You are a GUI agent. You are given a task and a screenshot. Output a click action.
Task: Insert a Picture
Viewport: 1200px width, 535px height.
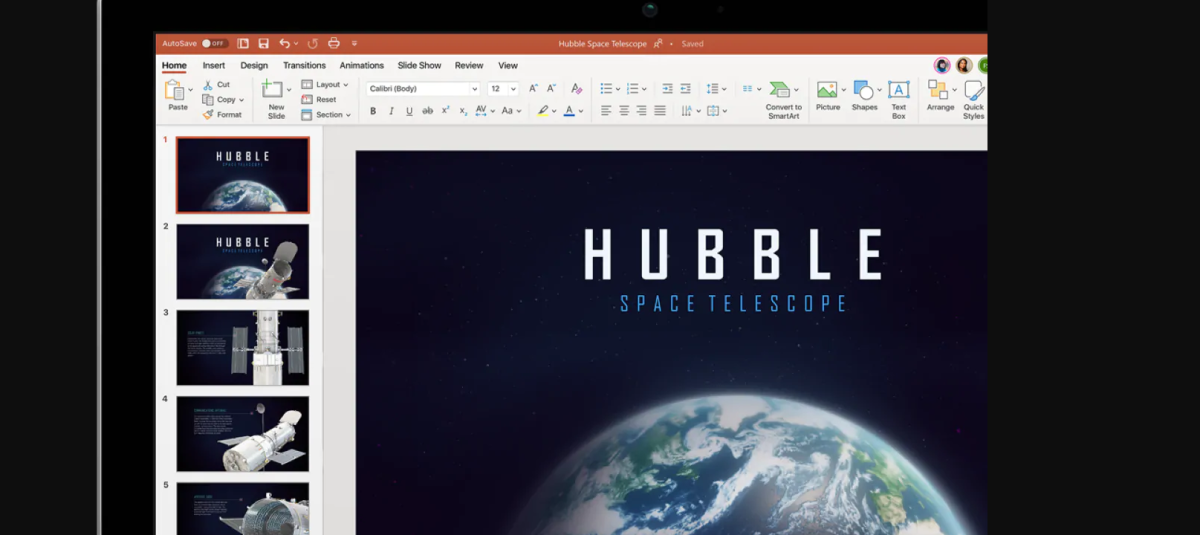pyautogui.click(x=828, y=96)
